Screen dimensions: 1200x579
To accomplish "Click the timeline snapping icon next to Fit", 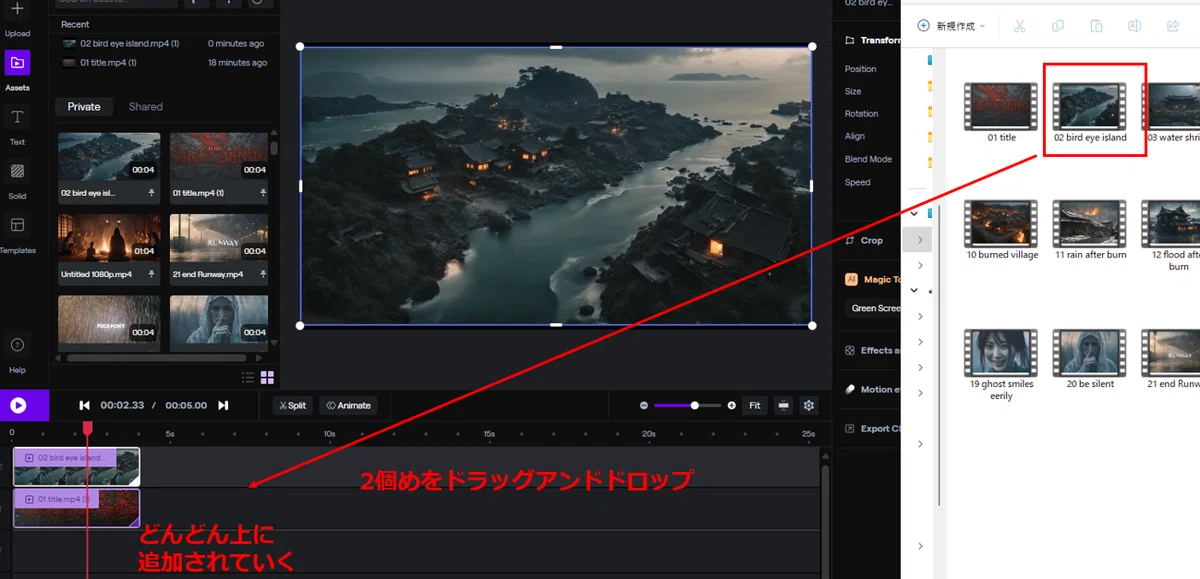I will [x=783, y=405].
